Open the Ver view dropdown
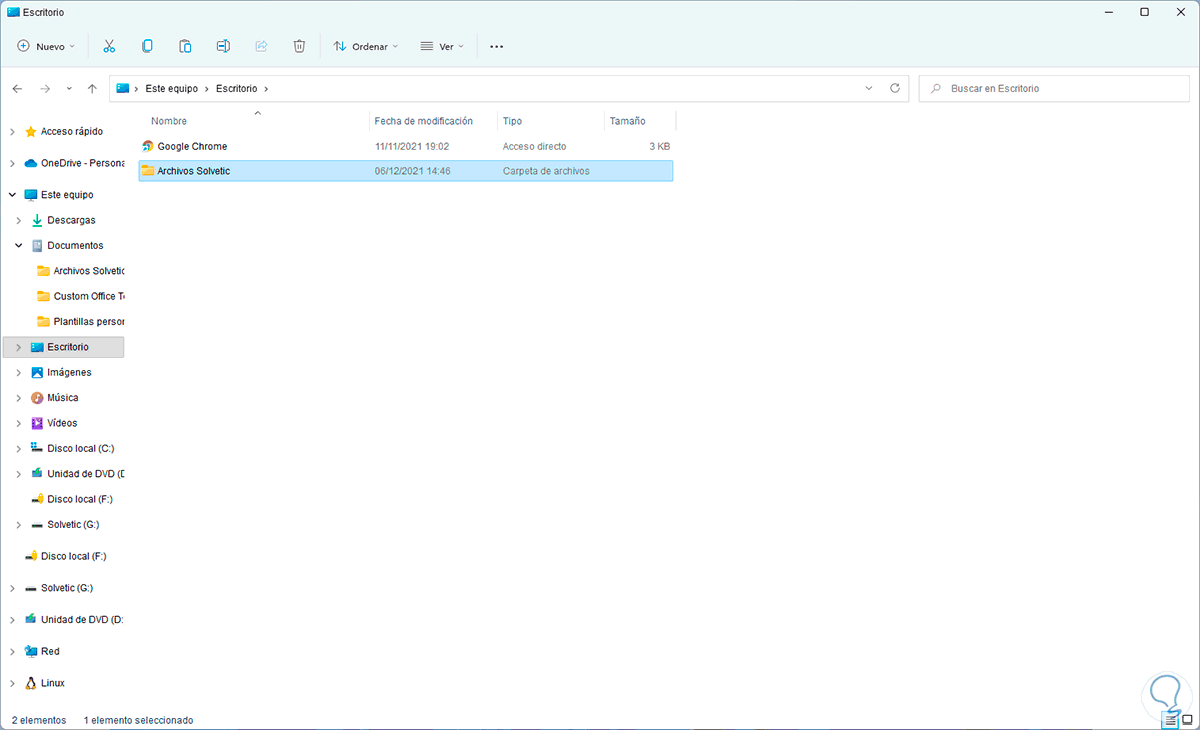Image resolution: width=1200 pixels, height=730 pixels. pyautogui.click(x=441, y=46)
